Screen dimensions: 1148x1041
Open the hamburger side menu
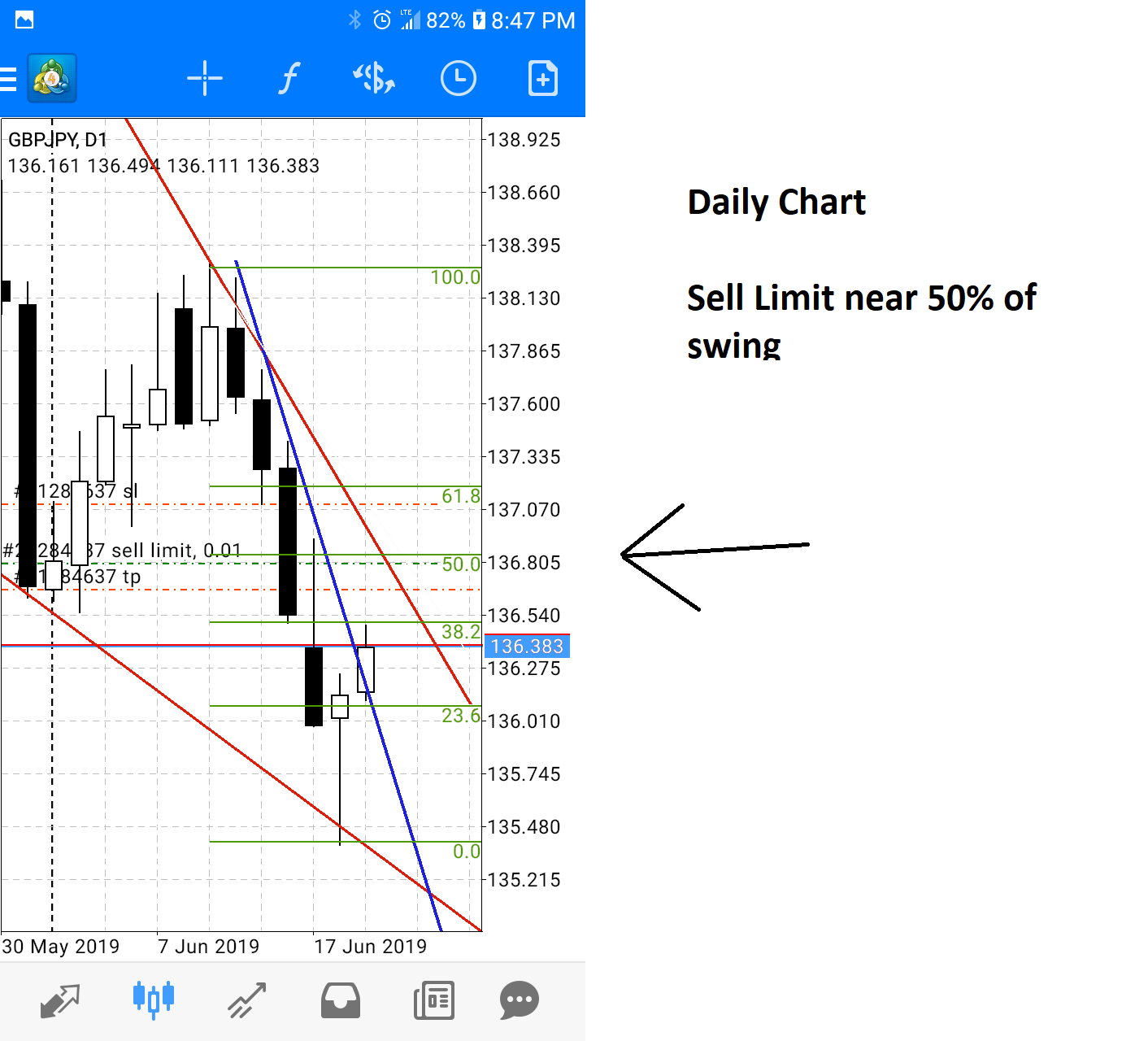[x=8, y=79]
